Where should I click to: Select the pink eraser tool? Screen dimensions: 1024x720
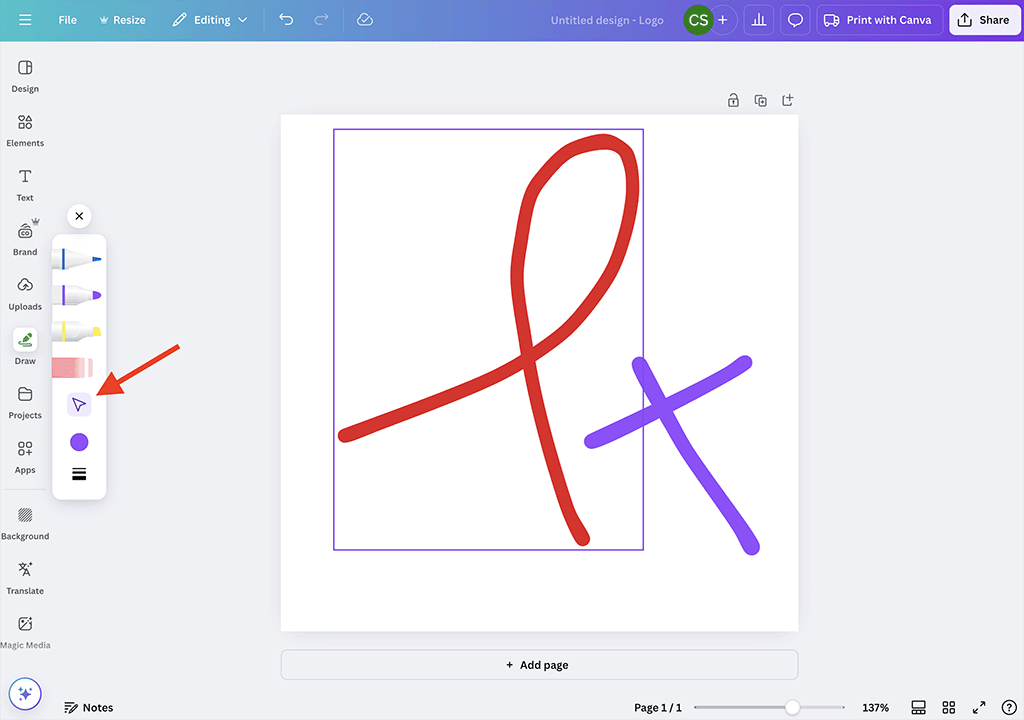[73, 367]
